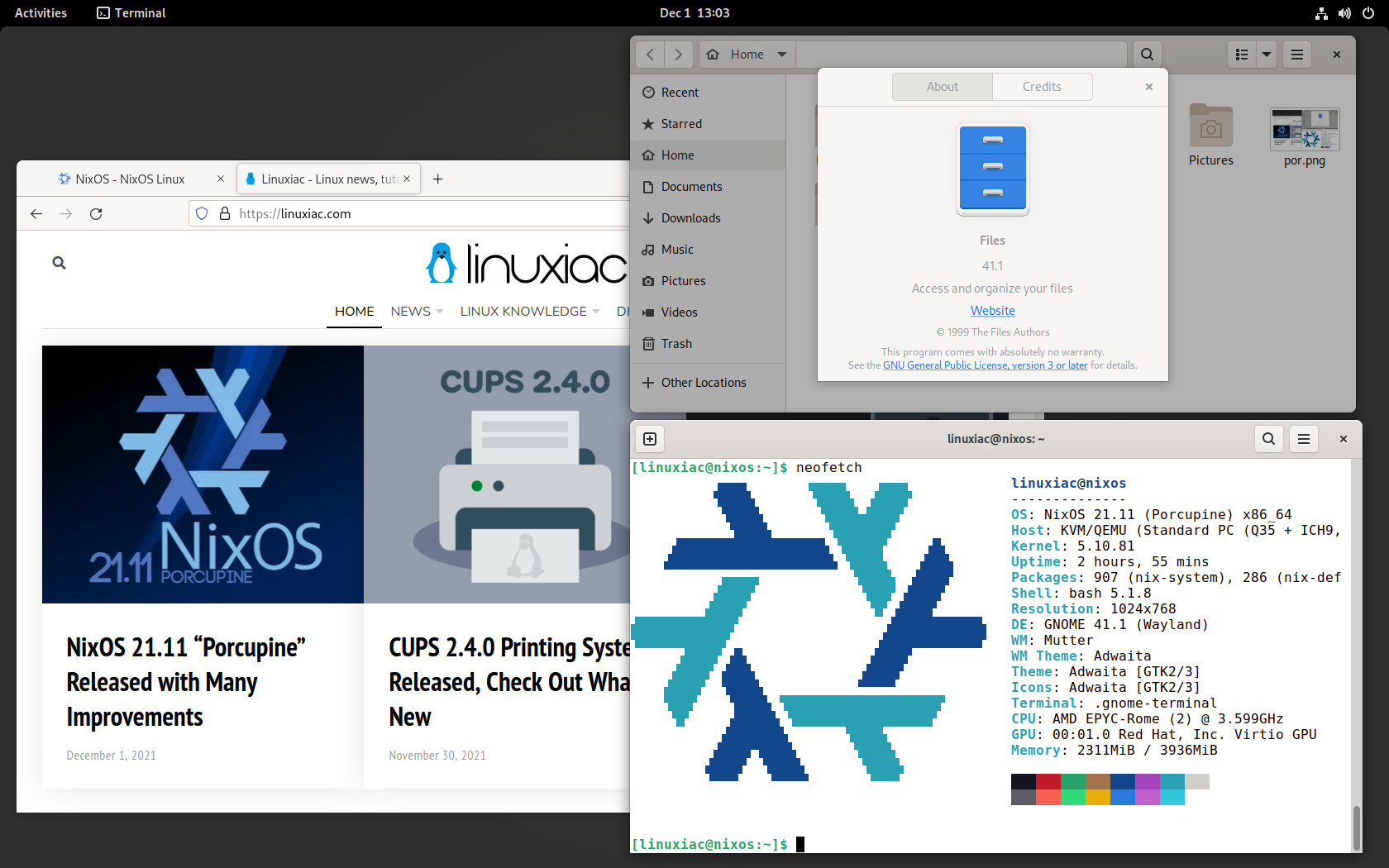Click the browser back arrow
This screenshot has height=868, width=1389.
pos(36,214)
